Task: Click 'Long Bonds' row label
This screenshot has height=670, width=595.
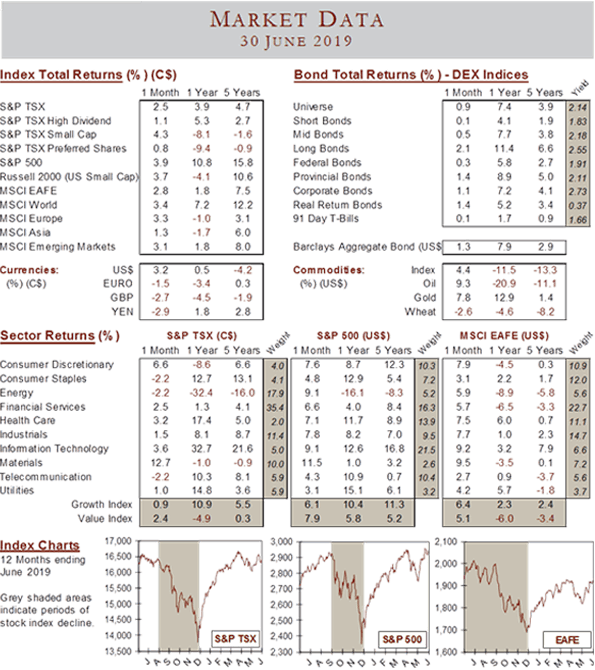Action: [321, 149]
